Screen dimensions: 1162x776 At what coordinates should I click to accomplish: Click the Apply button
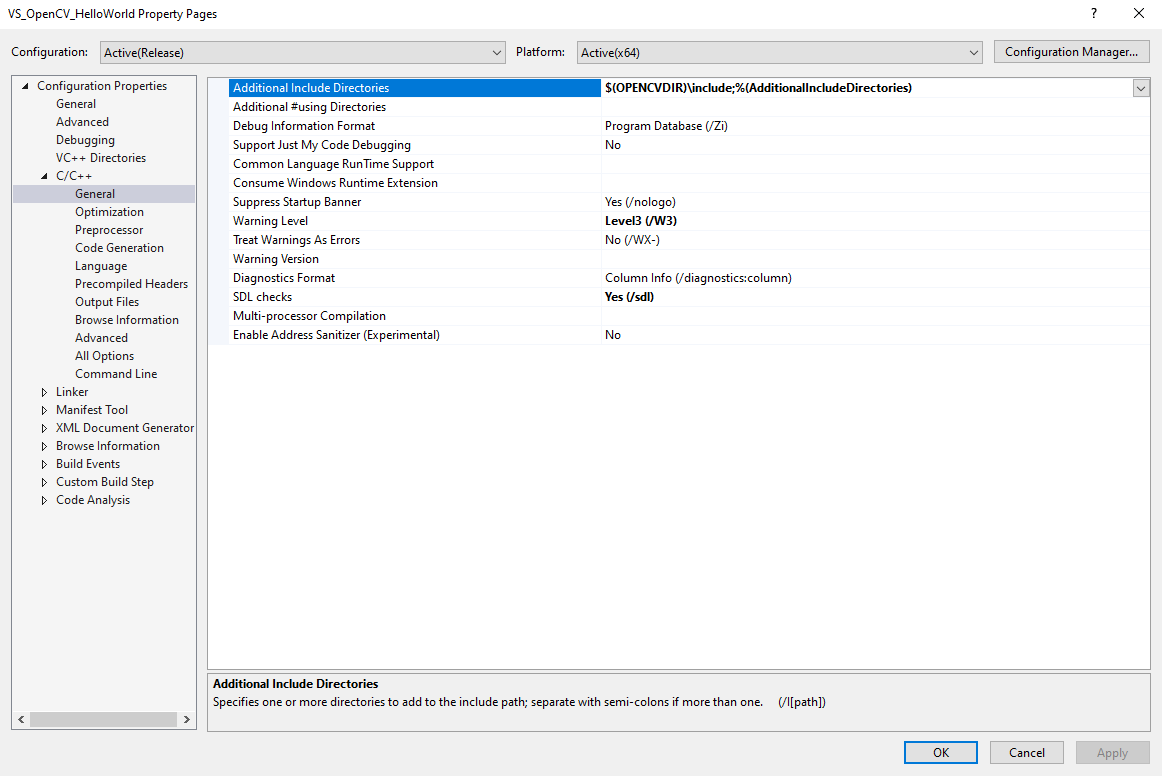[x=1112, y=752]
